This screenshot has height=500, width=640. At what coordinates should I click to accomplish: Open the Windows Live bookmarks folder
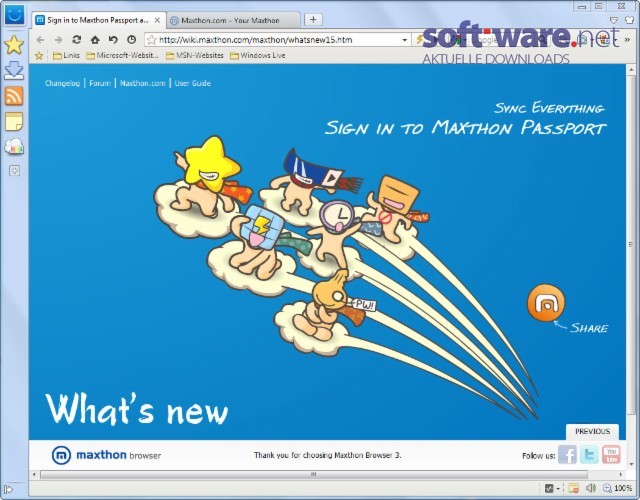(x=258, y=56)
